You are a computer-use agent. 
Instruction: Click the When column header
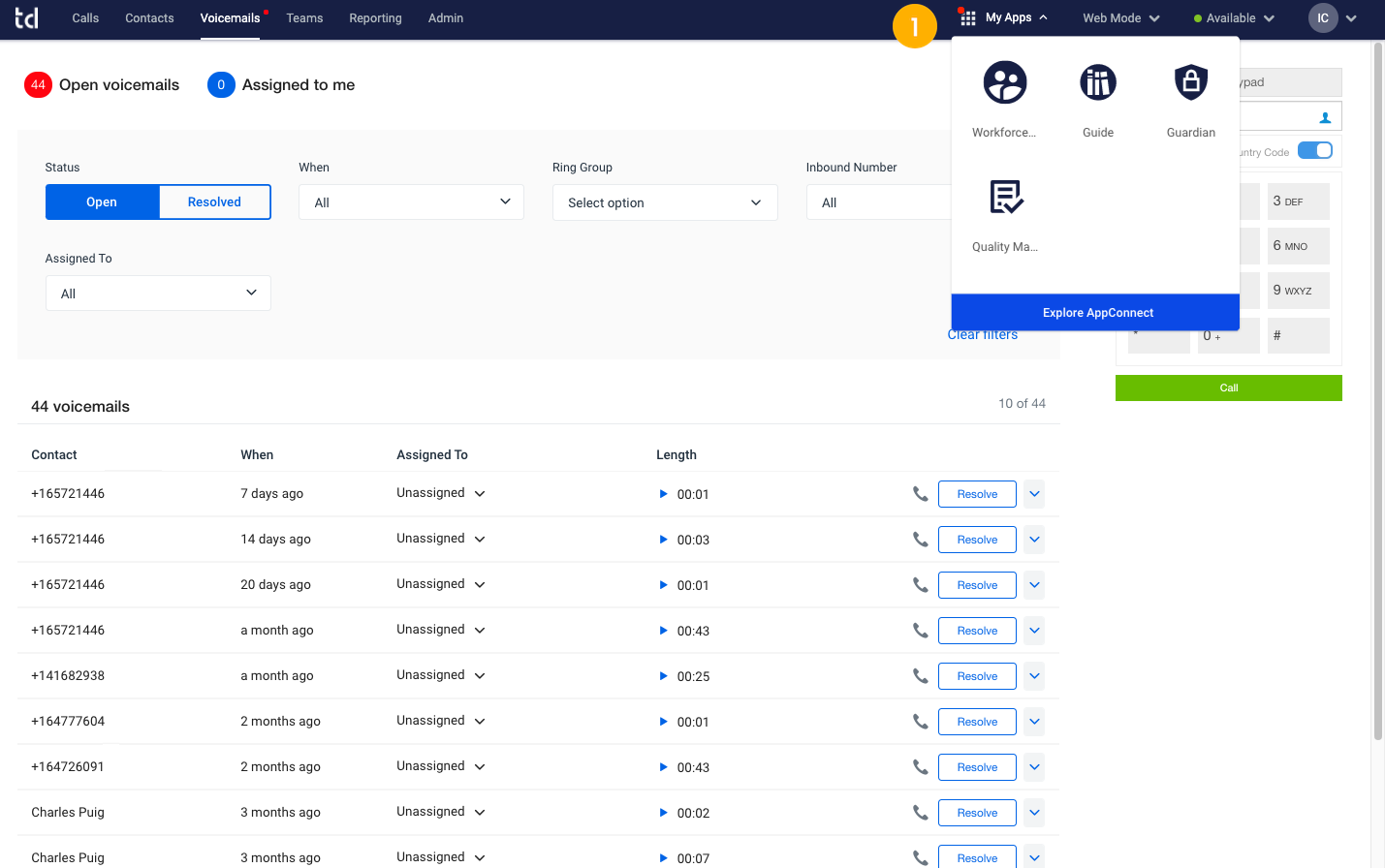(x=257, y=454)
